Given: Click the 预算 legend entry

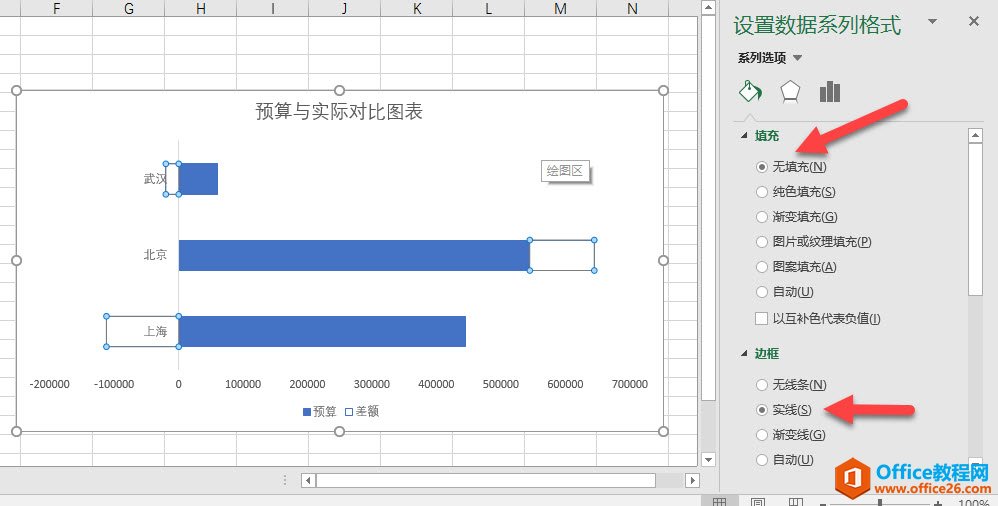Looking at the screenshot, I should (320, 411).
